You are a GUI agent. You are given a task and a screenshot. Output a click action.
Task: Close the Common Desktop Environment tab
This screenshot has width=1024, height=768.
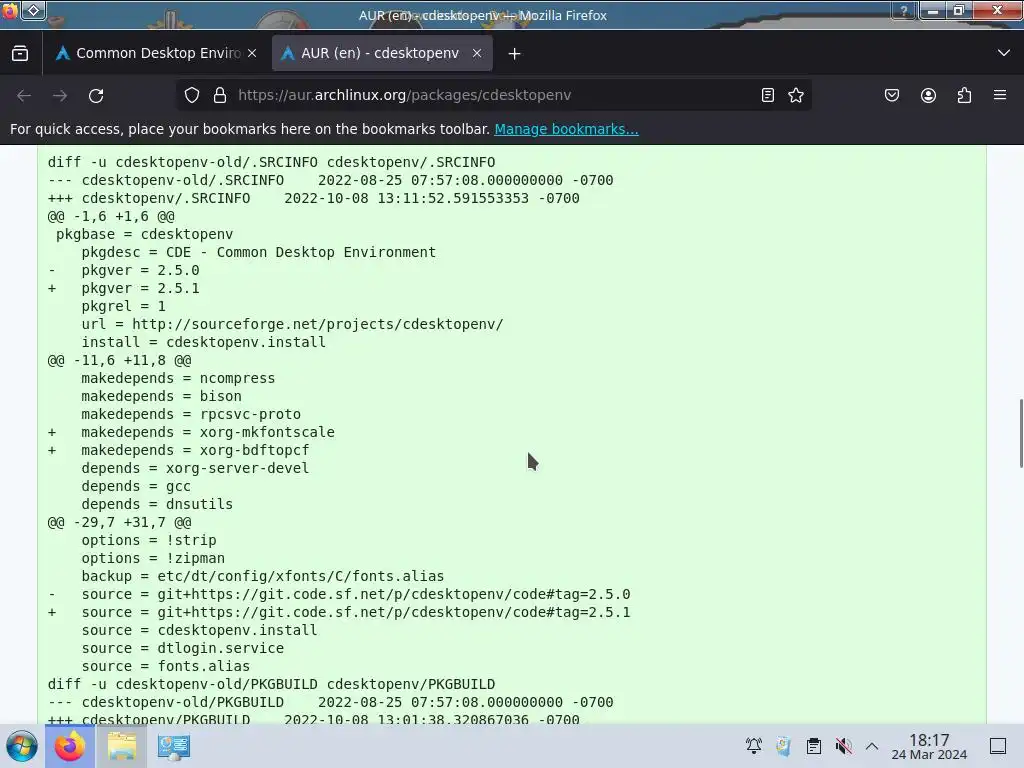252,54
